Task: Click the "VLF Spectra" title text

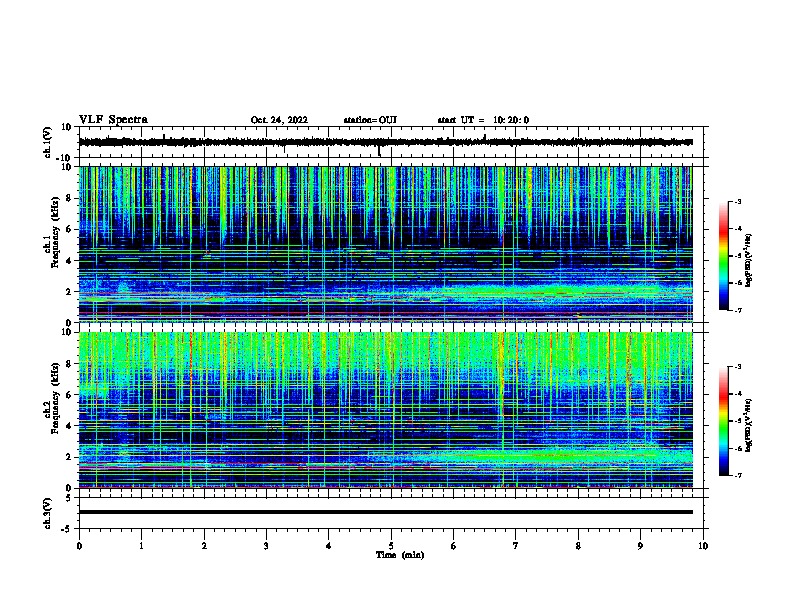Action: coord(113,120)
